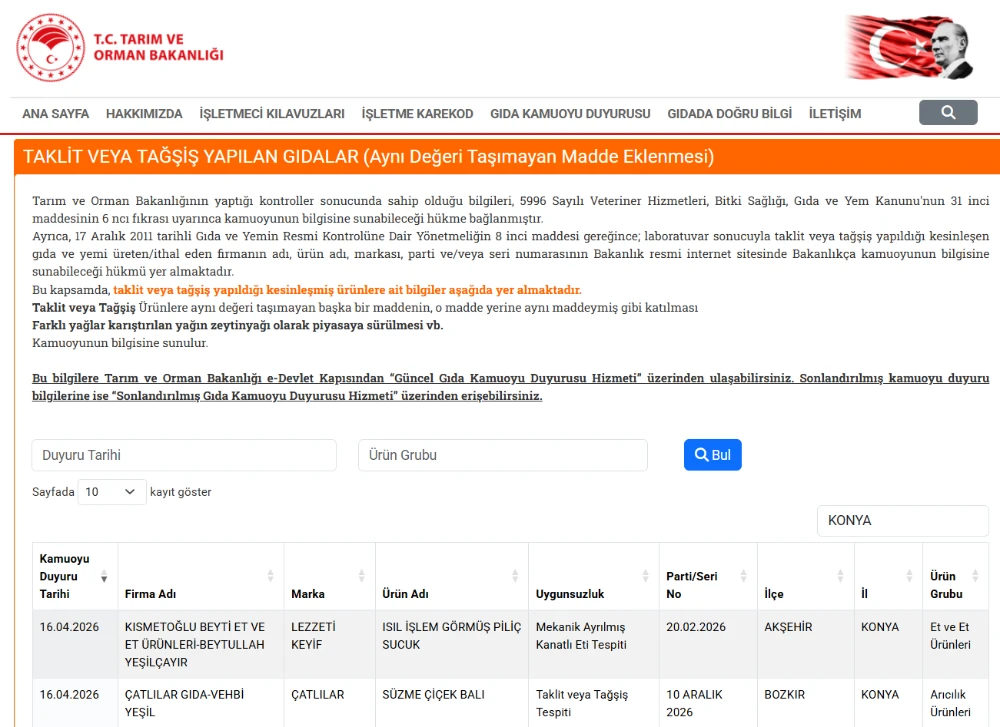Sort table by Ürün Adı column
Viewport: 1000px width, 727px height.
(x=515, y=577)
